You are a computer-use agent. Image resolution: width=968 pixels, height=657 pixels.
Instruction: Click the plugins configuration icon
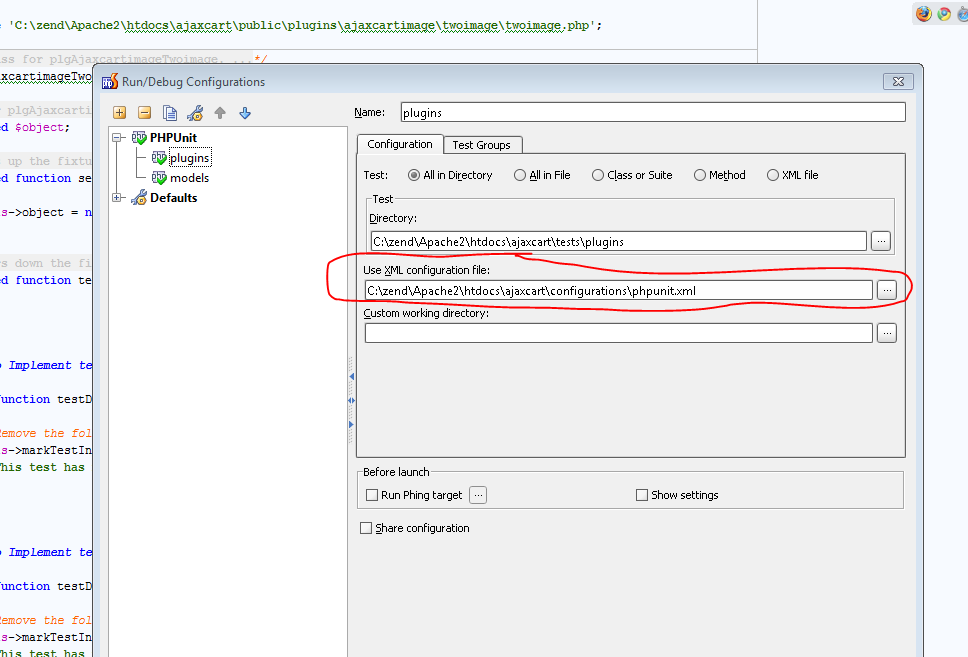[x=159, y=158]
